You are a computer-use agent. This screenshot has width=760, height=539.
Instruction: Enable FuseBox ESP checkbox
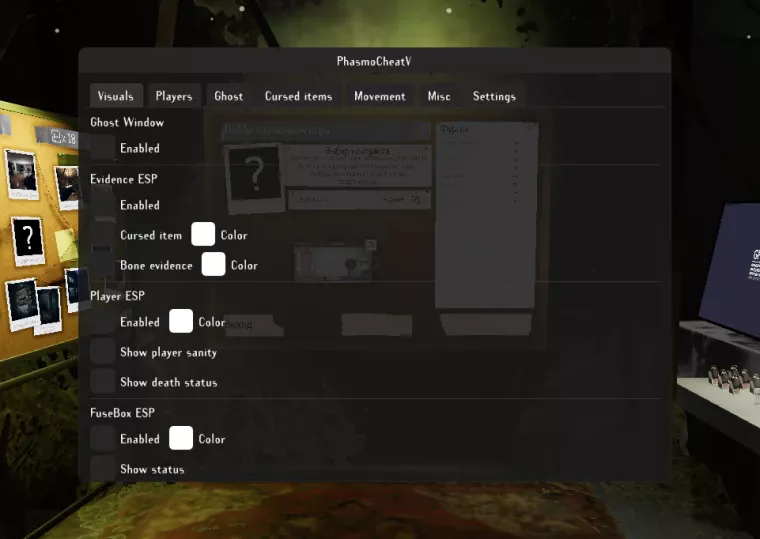tap(102, 439)
